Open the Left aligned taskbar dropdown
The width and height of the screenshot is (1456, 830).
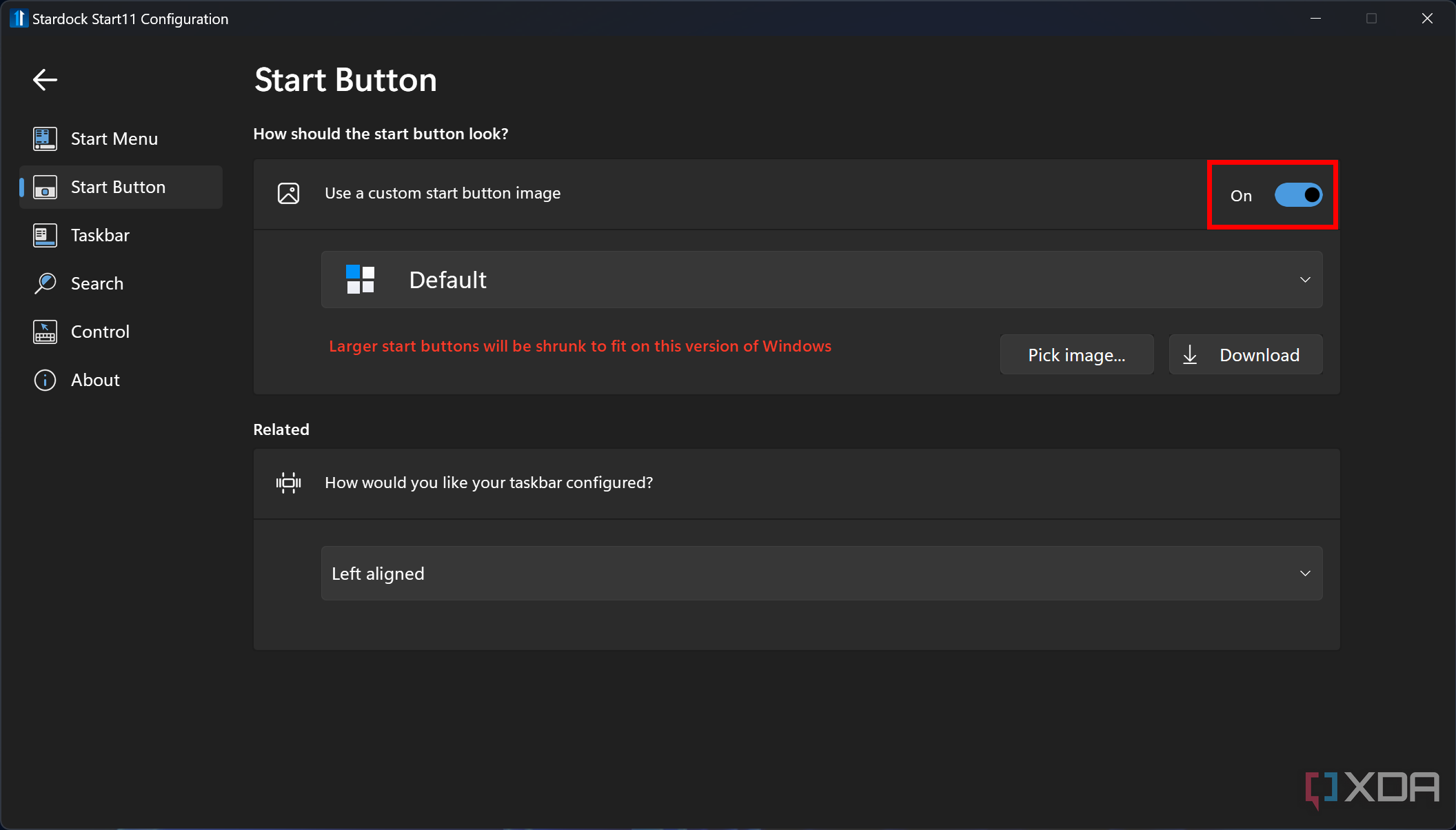point(822,574)
